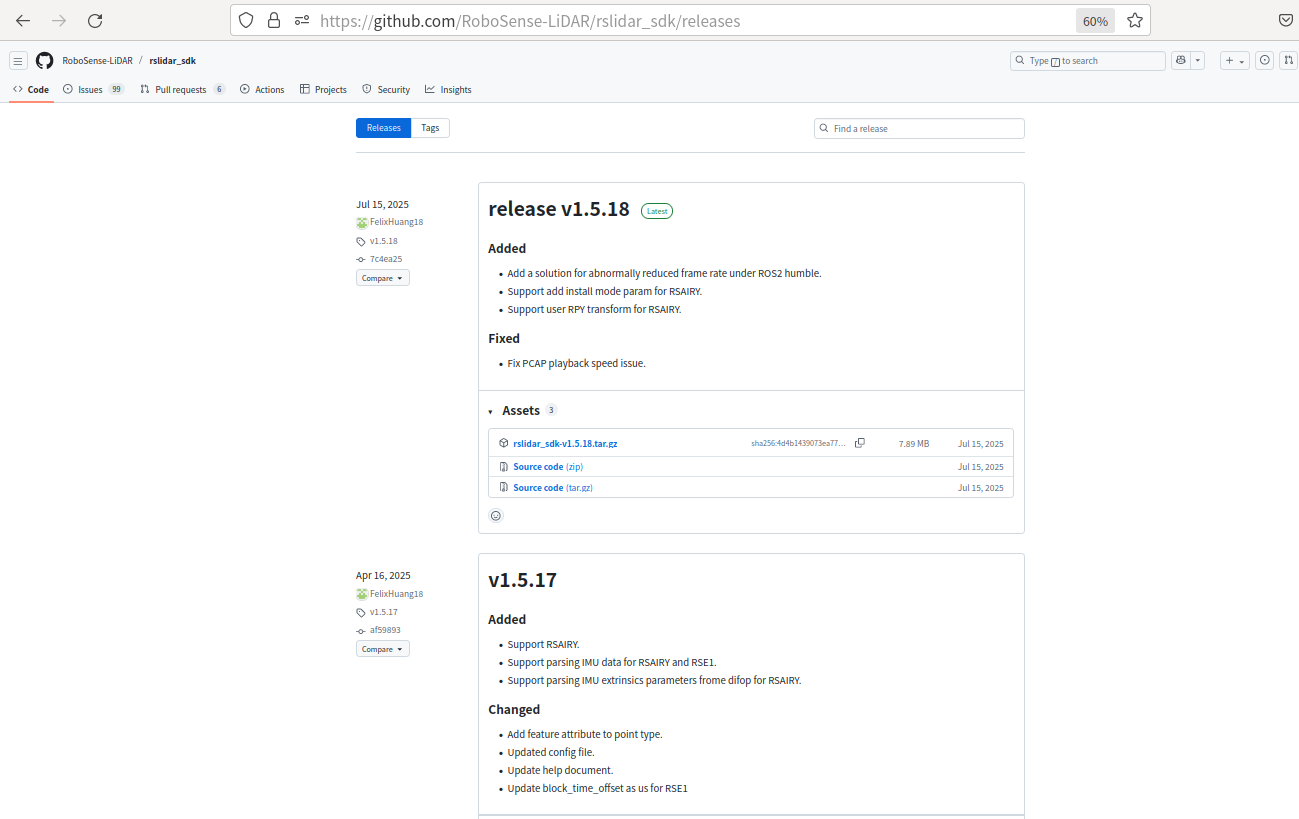
Task: Click the site permissions icon in URL bar
Action: [301, 20]
